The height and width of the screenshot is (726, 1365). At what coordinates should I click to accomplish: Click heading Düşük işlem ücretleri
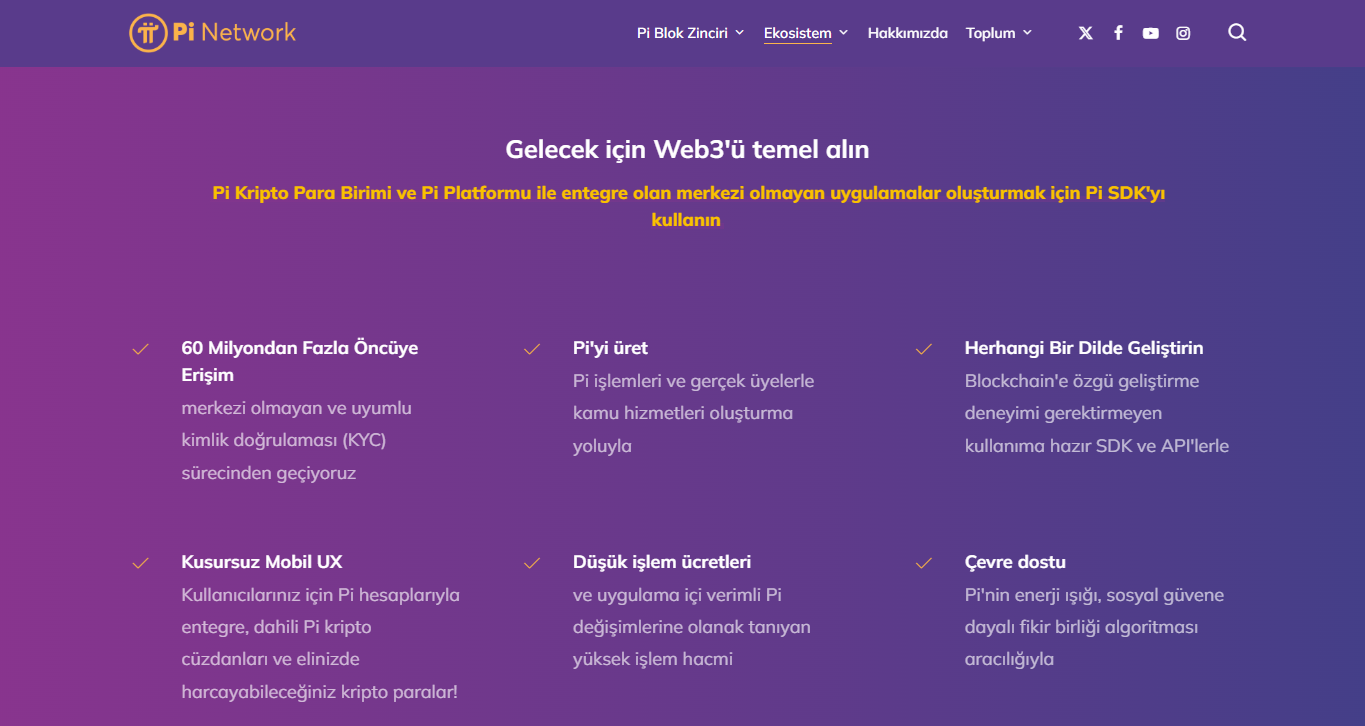(662, 562)
